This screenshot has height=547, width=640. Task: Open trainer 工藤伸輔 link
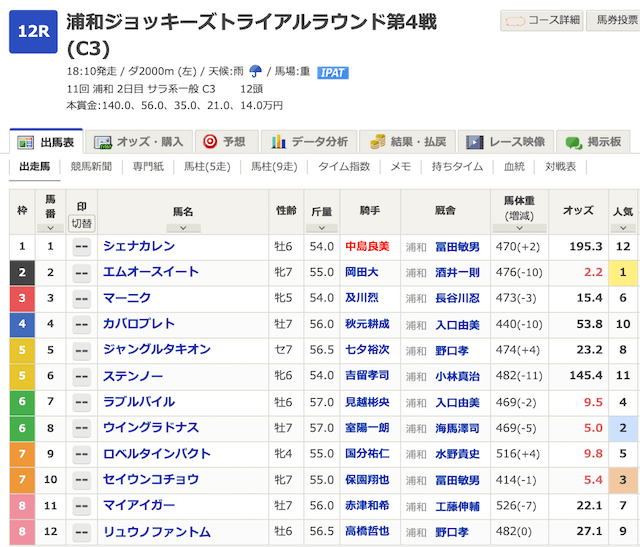click(457, 506)
